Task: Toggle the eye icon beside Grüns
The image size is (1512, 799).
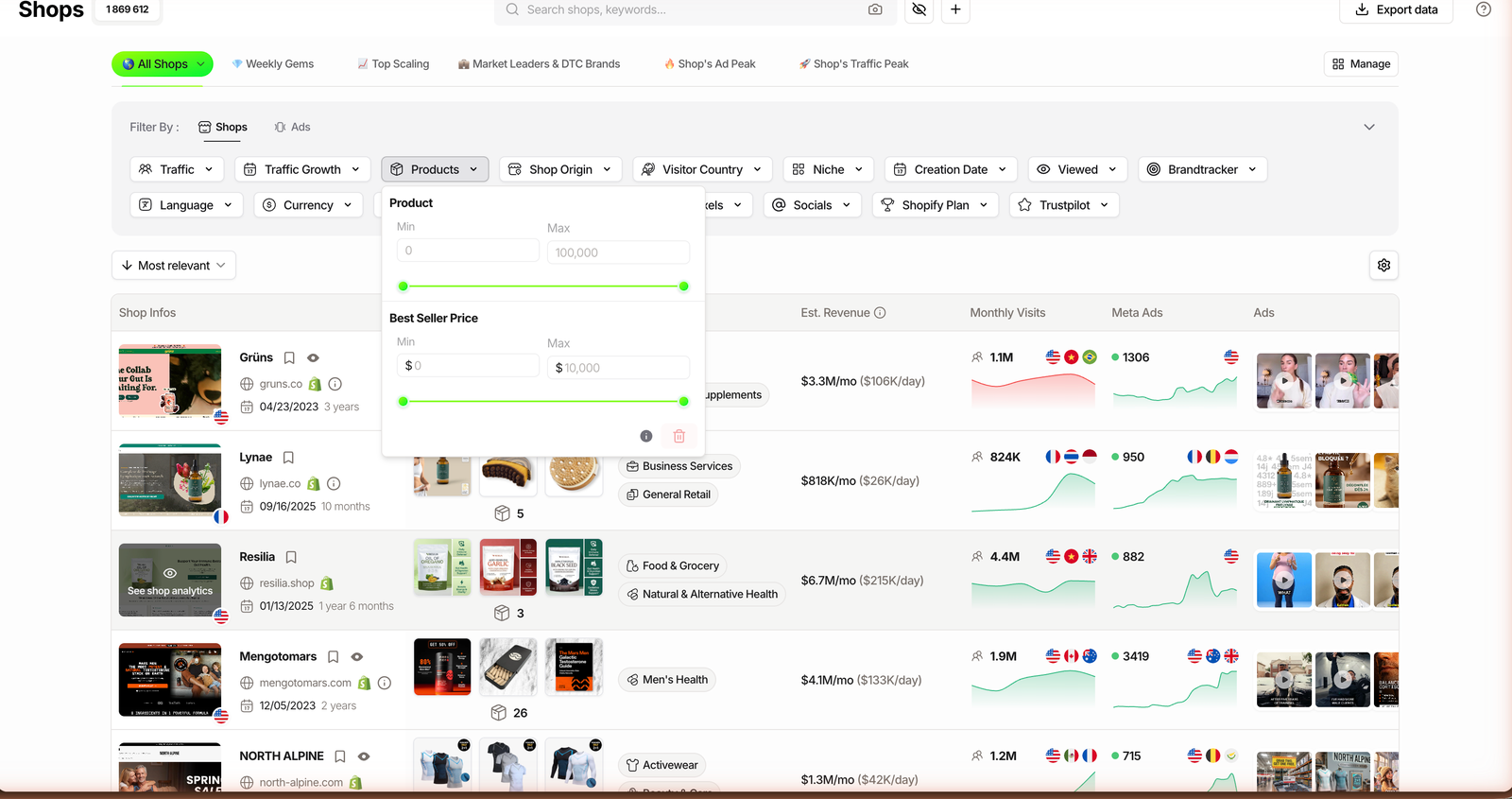Action: 313,357
